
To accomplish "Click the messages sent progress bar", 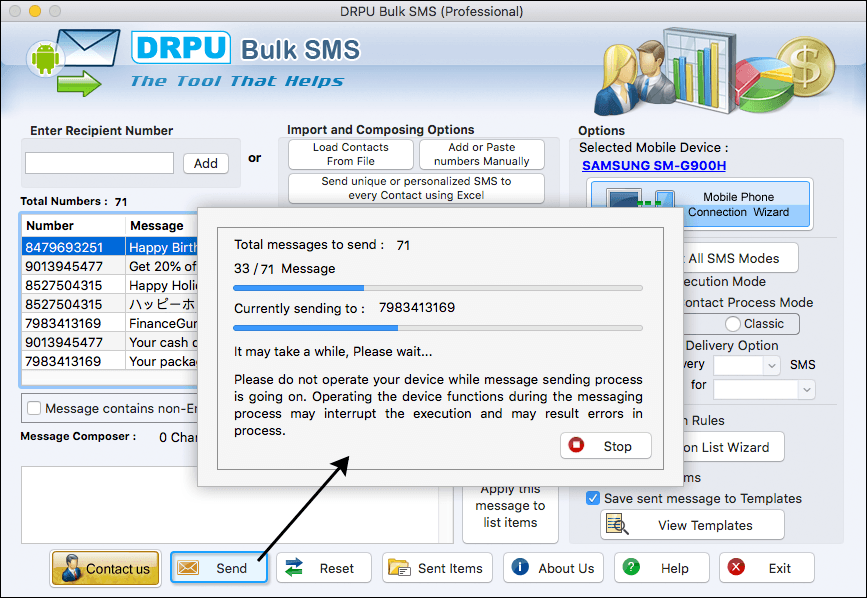I will [x=438, y=288].
